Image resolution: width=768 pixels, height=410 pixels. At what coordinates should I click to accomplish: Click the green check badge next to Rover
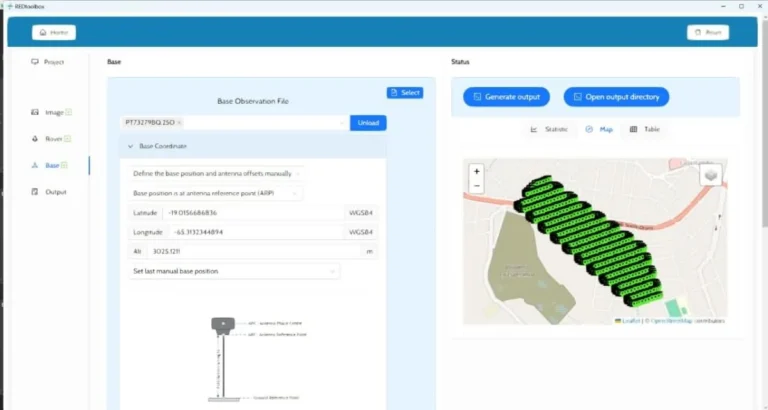(x=68, y=139)
